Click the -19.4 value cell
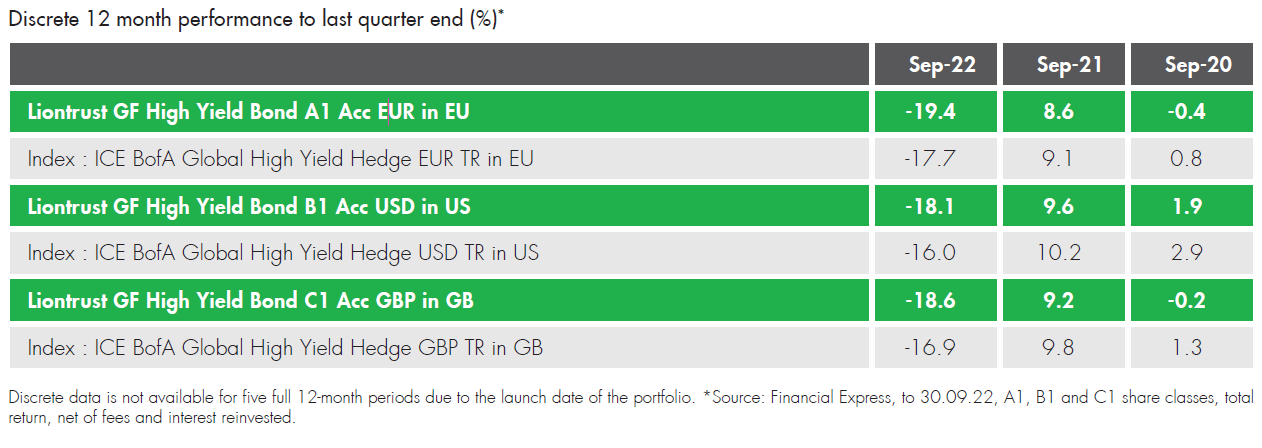Image resolution: width=1262 pixels, height=448 pixels. (935, 112)
